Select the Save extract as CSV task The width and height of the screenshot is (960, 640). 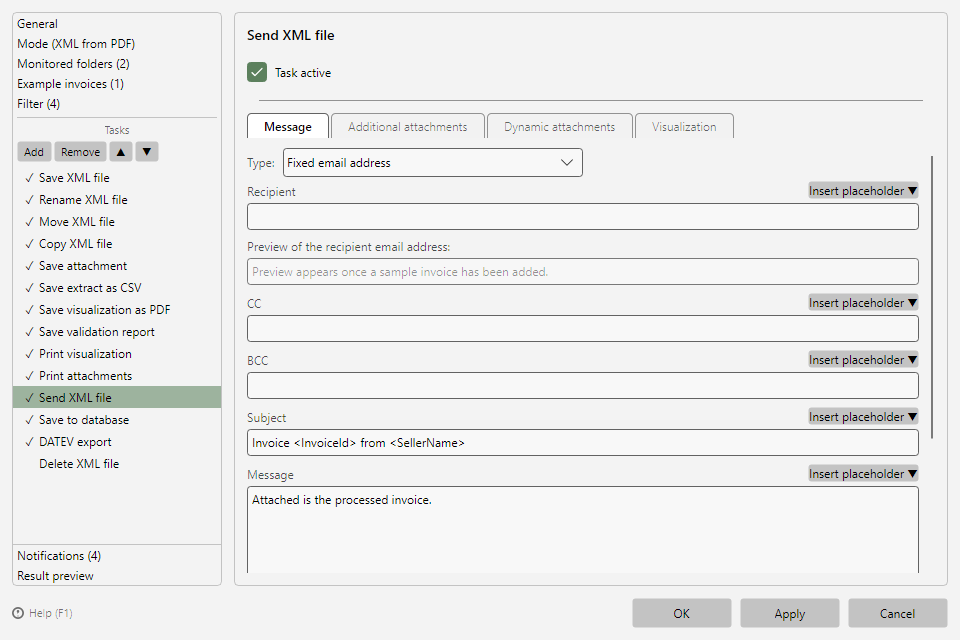pyautogui.click(x=117, y=288)
